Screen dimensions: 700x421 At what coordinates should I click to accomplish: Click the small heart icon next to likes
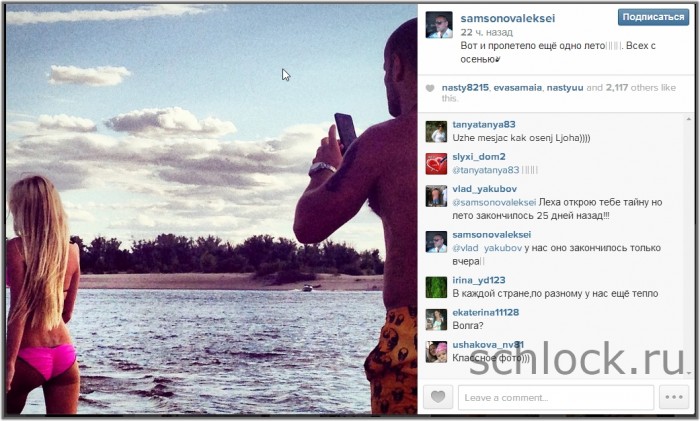click(x=429, y=88)
